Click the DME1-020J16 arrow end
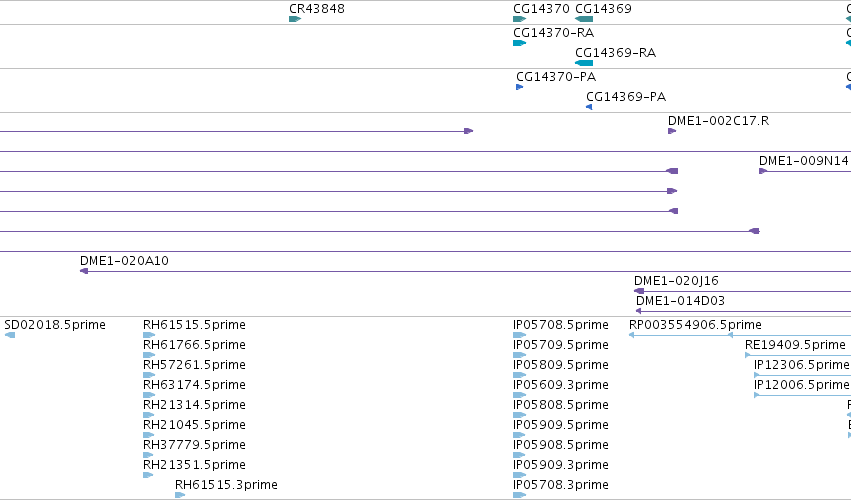 (639, 291)
